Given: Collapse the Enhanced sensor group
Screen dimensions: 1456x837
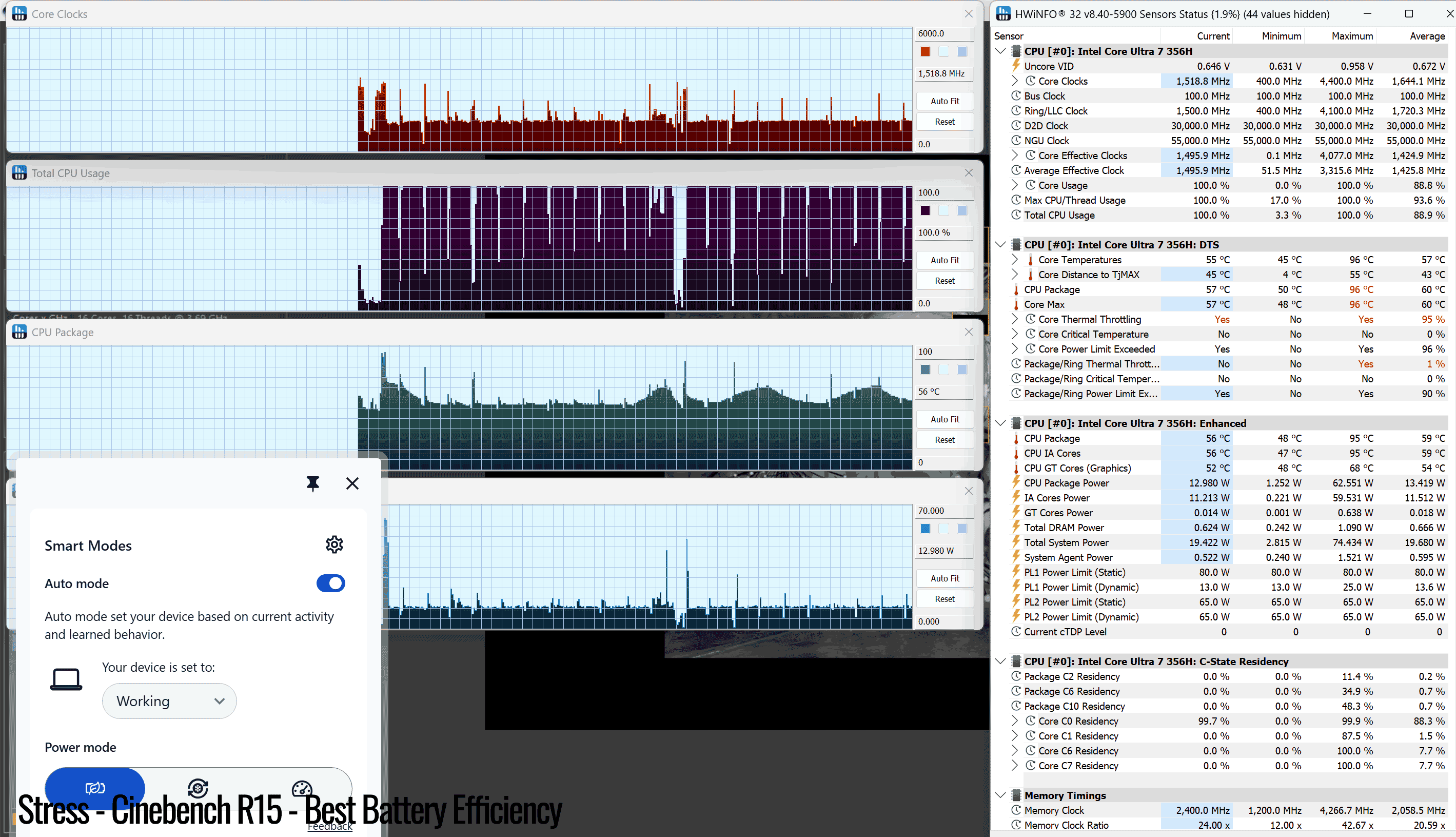Looking at the screenshot, I should 1000,424.
